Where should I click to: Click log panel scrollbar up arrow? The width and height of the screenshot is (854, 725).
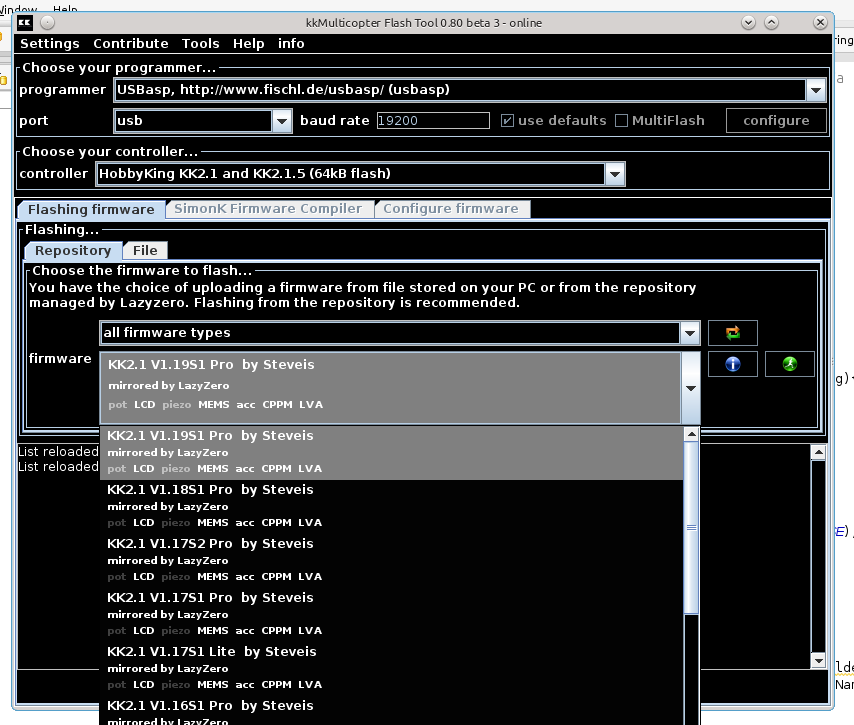(x=818, y=452)
